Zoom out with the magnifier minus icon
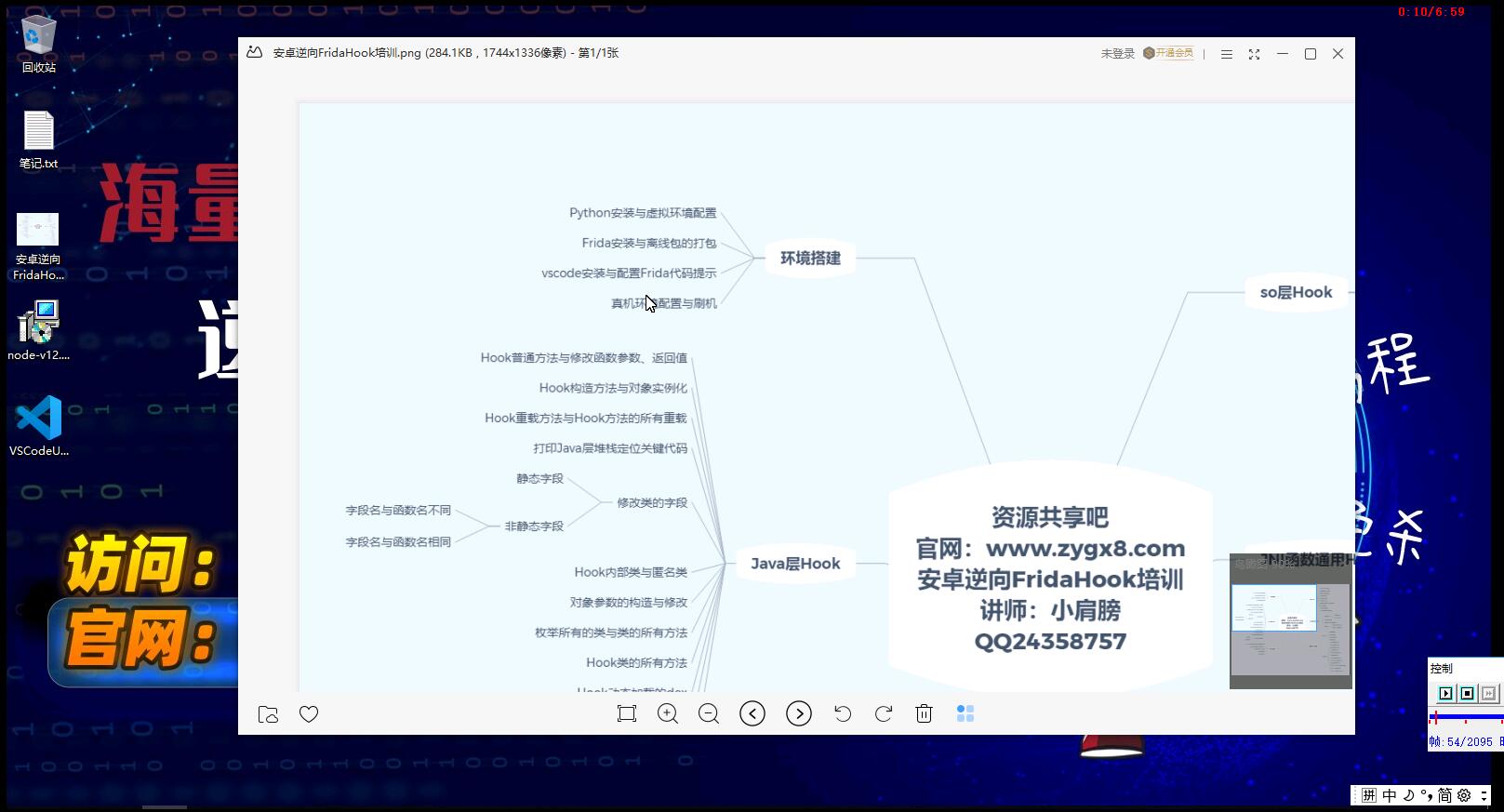 (x=709, y=713)
